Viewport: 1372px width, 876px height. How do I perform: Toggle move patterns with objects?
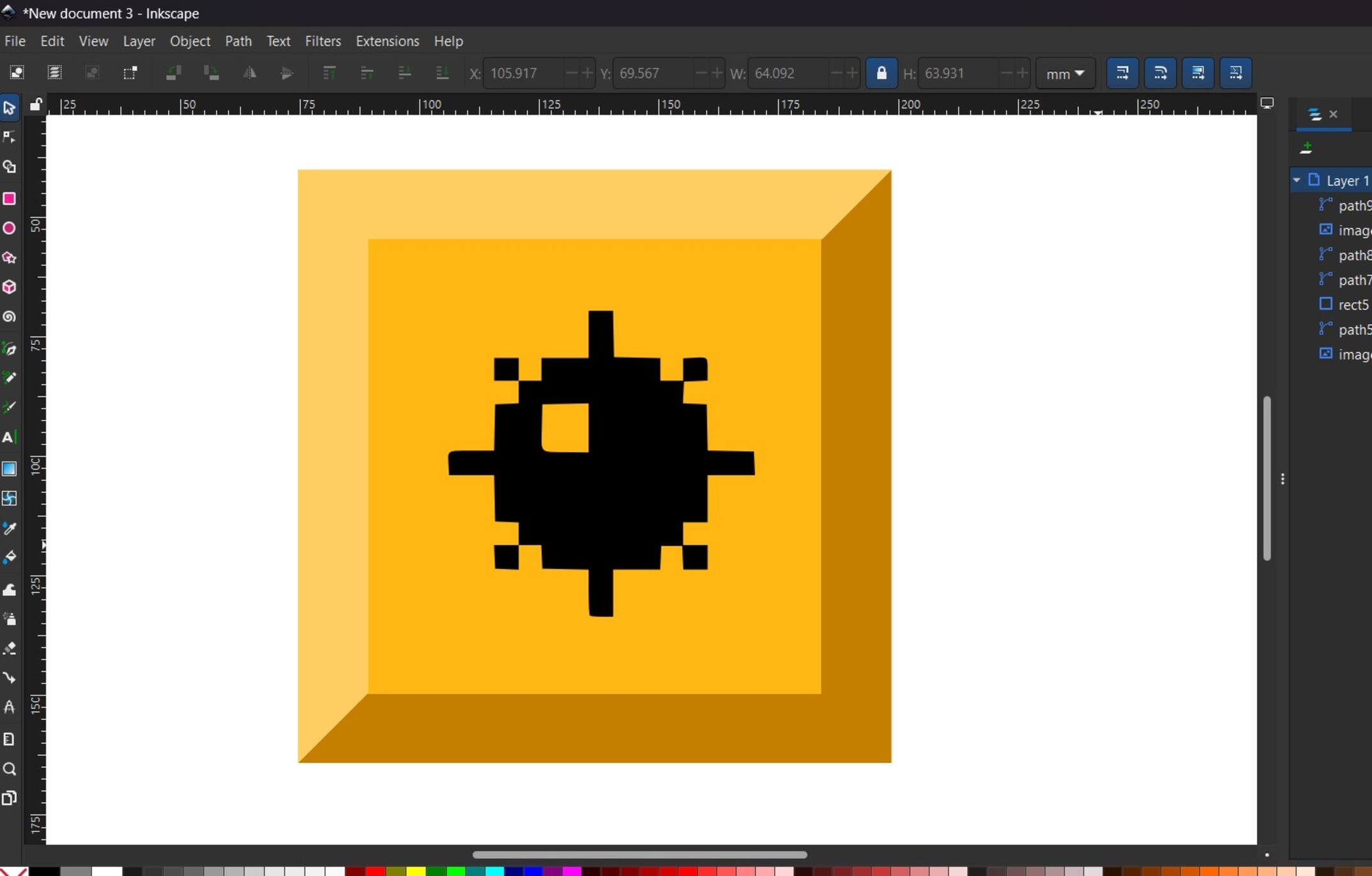pyautogui.click(x=1235, y=73)
